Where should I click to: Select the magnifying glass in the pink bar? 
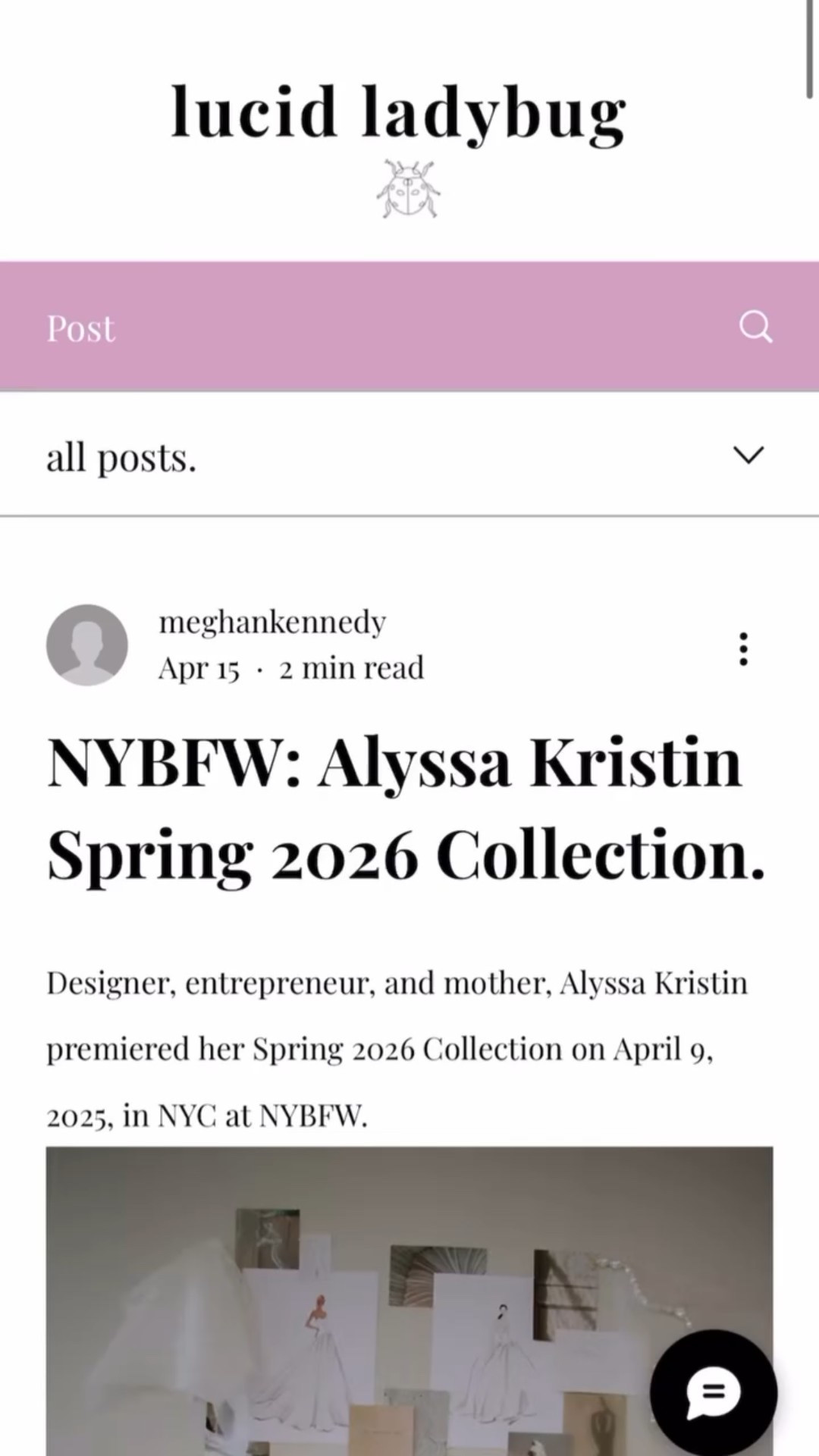755,326
